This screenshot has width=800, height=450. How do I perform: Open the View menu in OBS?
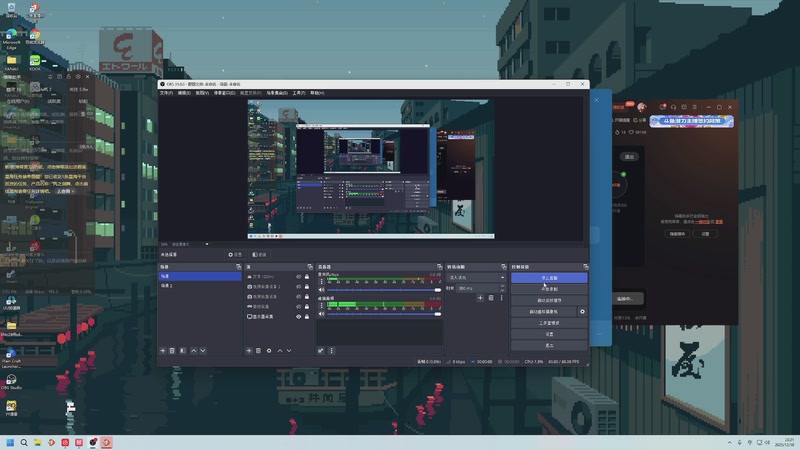[x=203, y=93]
